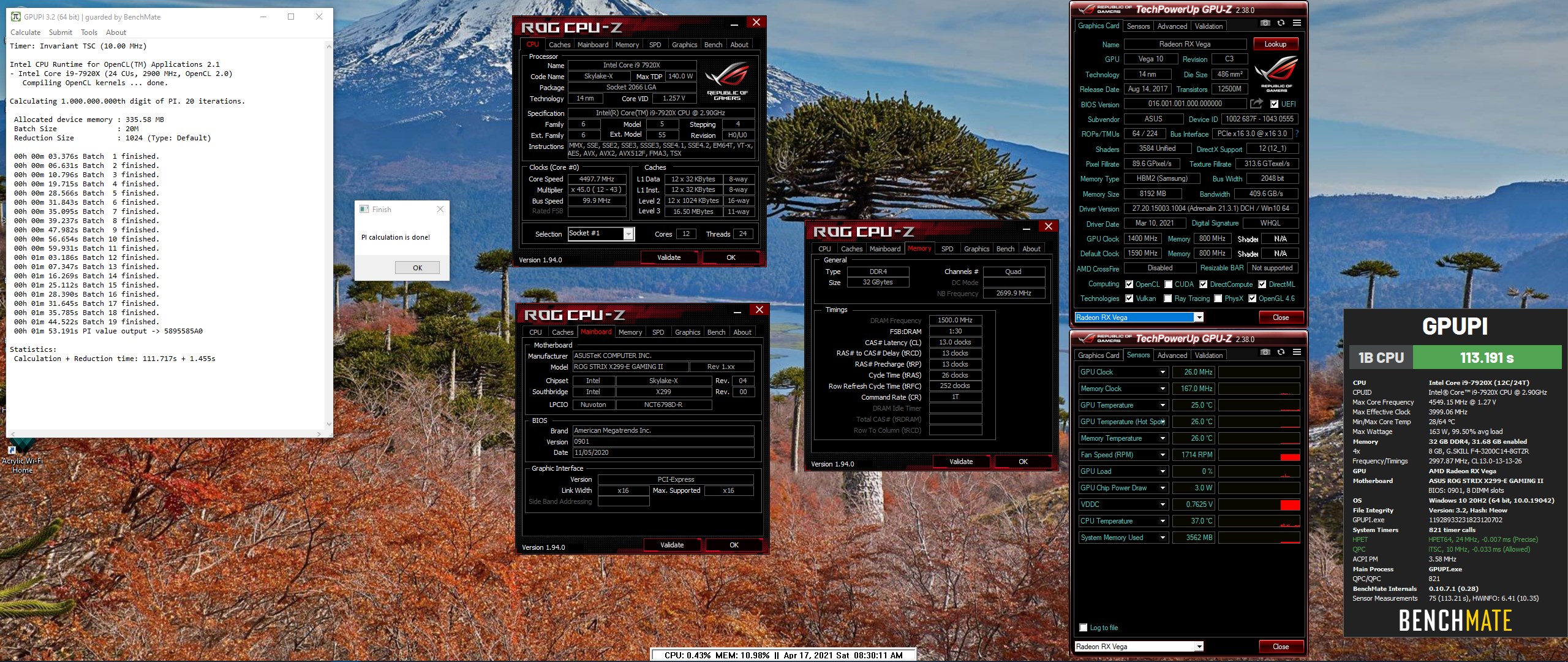
Task: Switch to the SPD tab in CPU-Z Memory window
Action: pyautogui.click(x=947, y=249)
